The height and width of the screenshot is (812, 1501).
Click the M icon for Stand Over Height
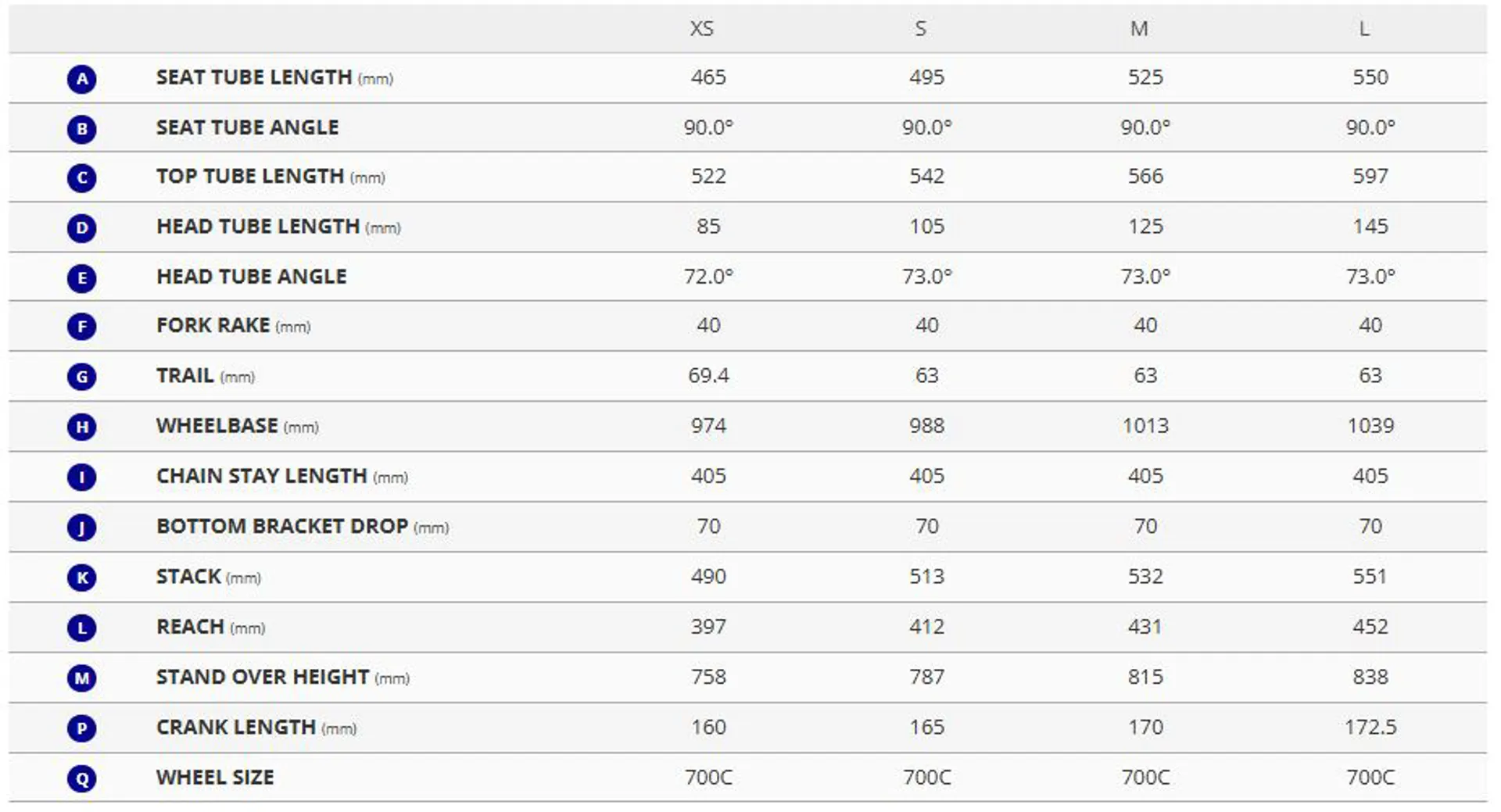tap(81, 678)
